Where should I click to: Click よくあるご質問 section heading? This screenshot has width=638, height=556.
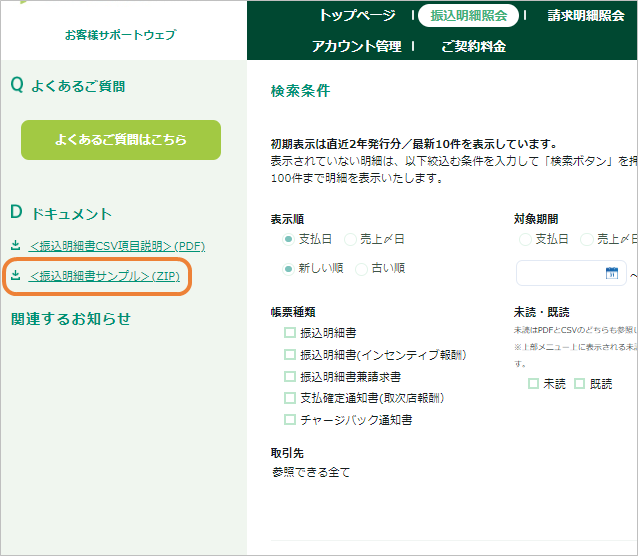(x=78, y=86)
